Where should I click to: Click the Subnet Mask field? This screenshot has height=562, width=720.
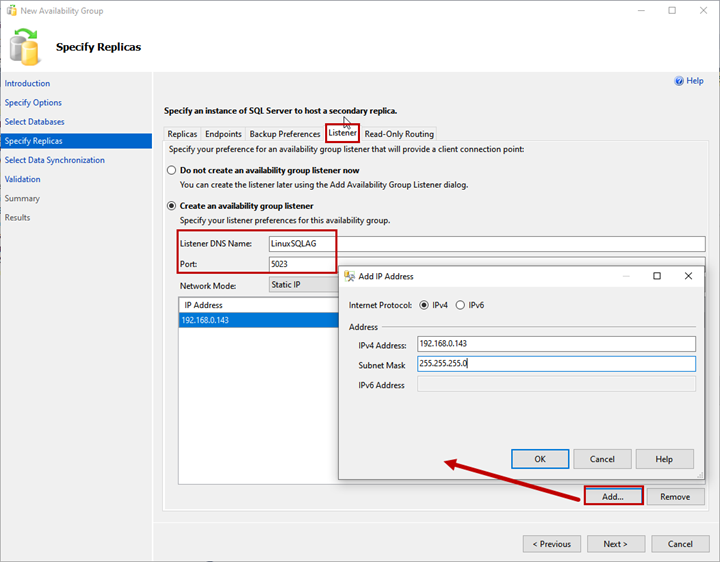click(556, 364)
